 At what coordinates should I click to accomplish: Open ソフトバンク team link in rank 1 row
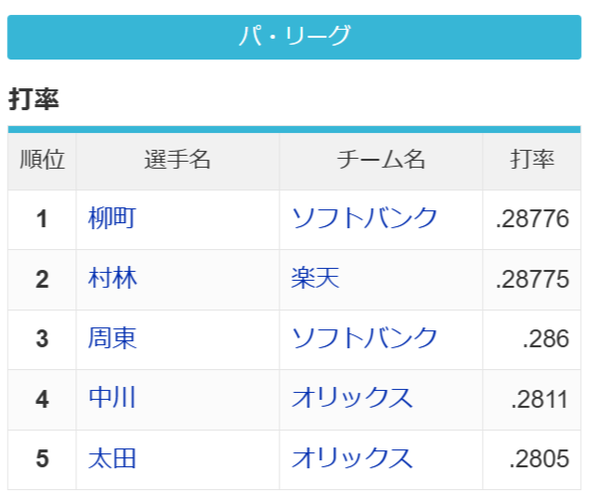click(x=364, y=218)
